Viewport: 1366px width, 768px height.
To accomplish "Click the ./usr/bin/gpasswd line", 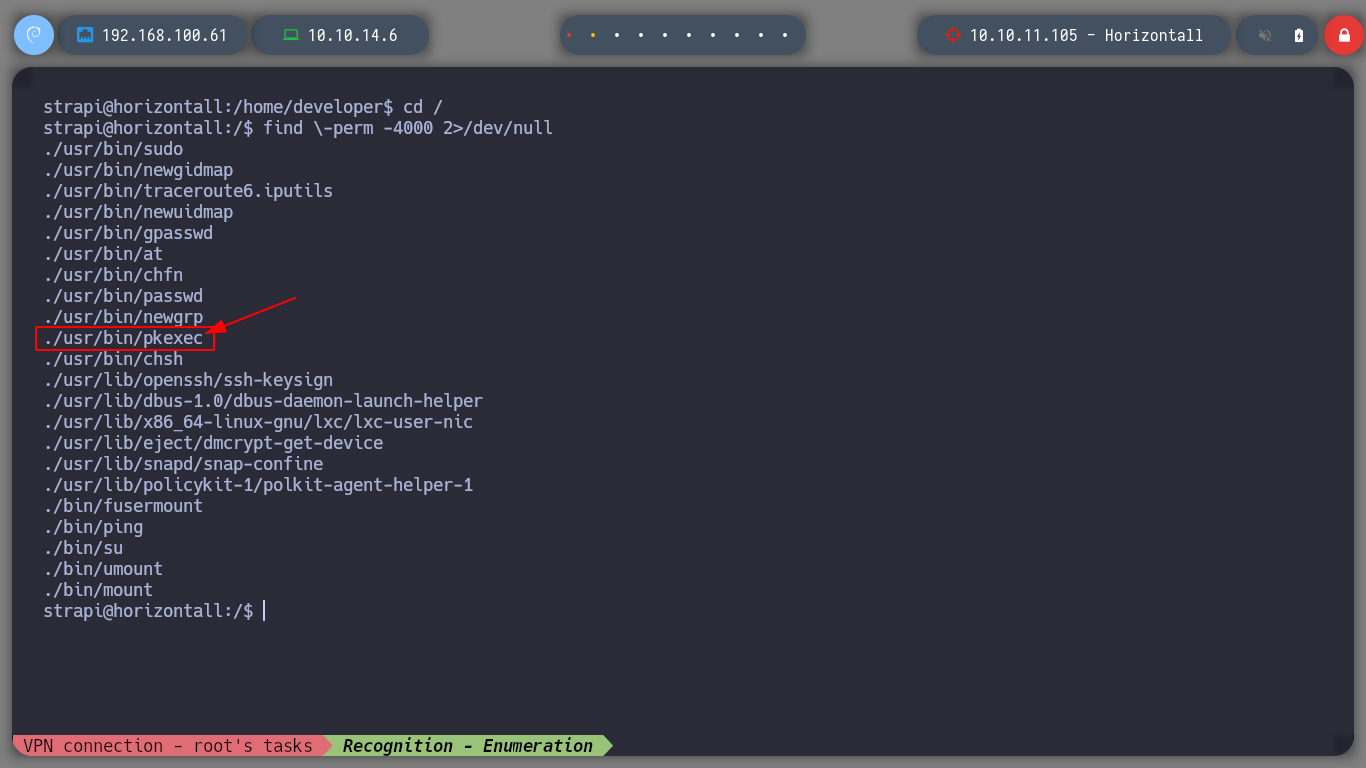I will click(x=128, y=233).
